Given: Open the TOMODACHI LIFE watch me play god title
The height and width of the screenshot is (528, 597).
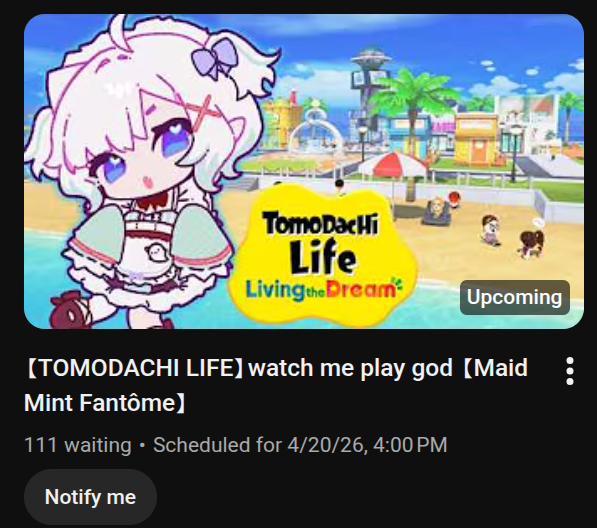Looking at the screenshot, I should [x=276, y=385].
